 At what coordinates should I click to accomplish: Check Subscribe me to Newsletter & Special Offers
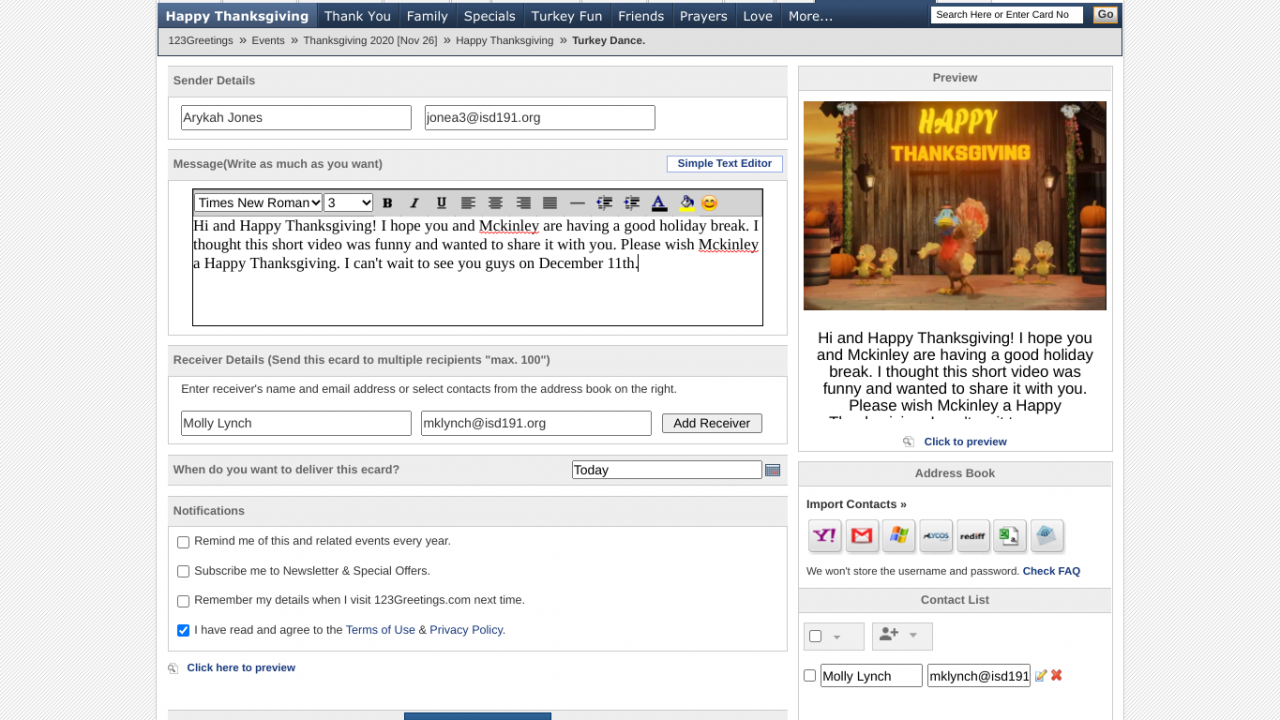(x=183, y=572)
